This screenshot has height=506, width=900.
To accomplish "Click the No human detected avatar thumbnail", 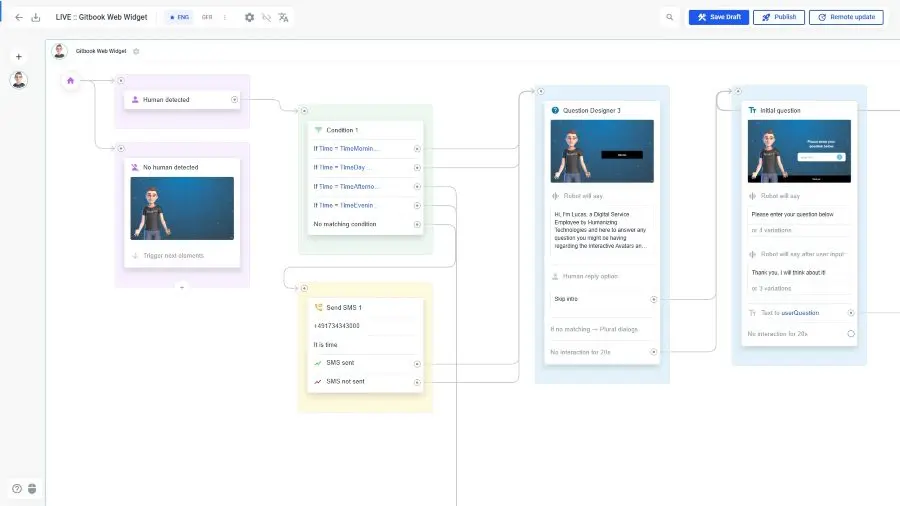I will click(182, 209).
